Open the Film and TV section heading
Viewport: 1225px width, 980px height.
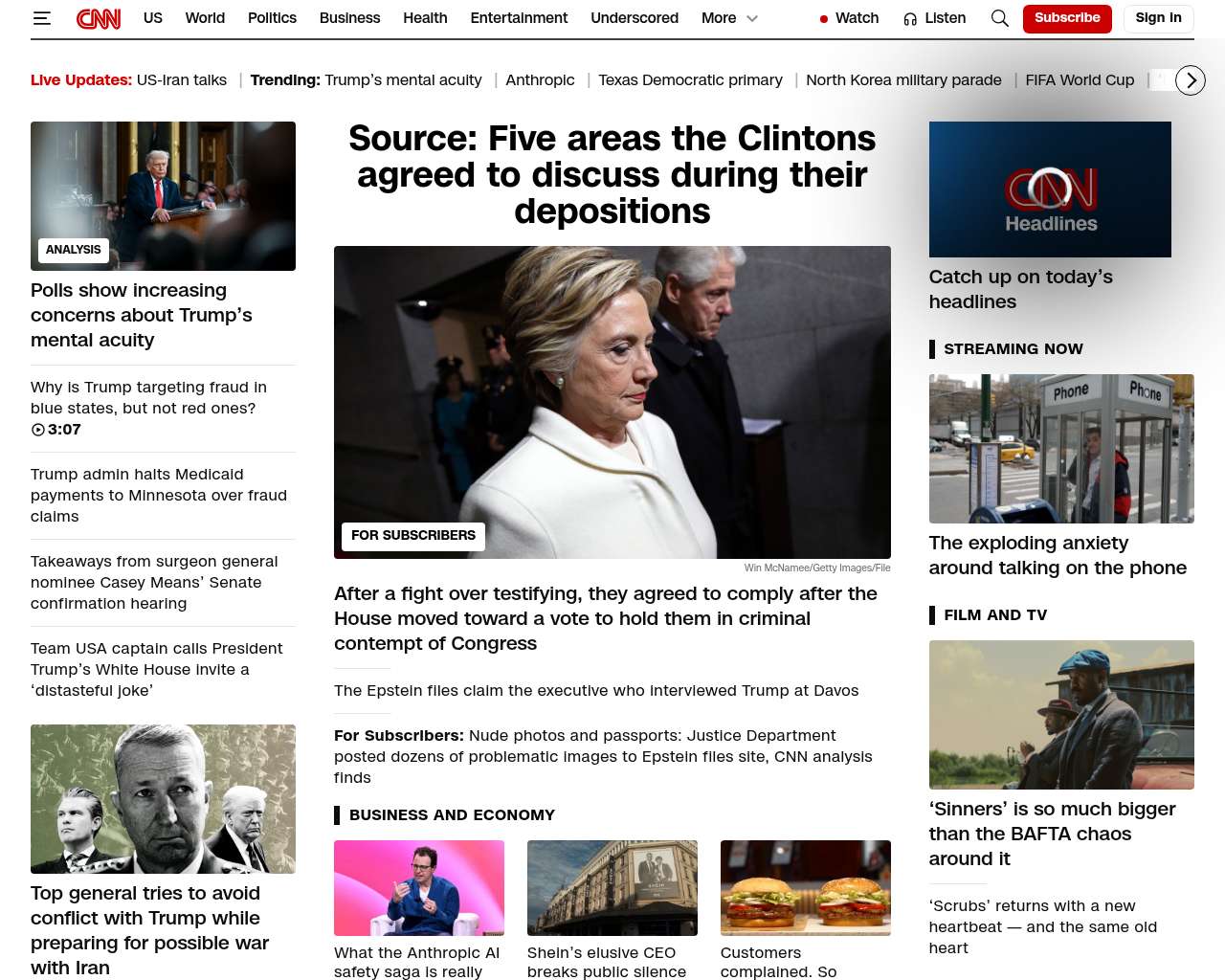click(x=995, y=615)
